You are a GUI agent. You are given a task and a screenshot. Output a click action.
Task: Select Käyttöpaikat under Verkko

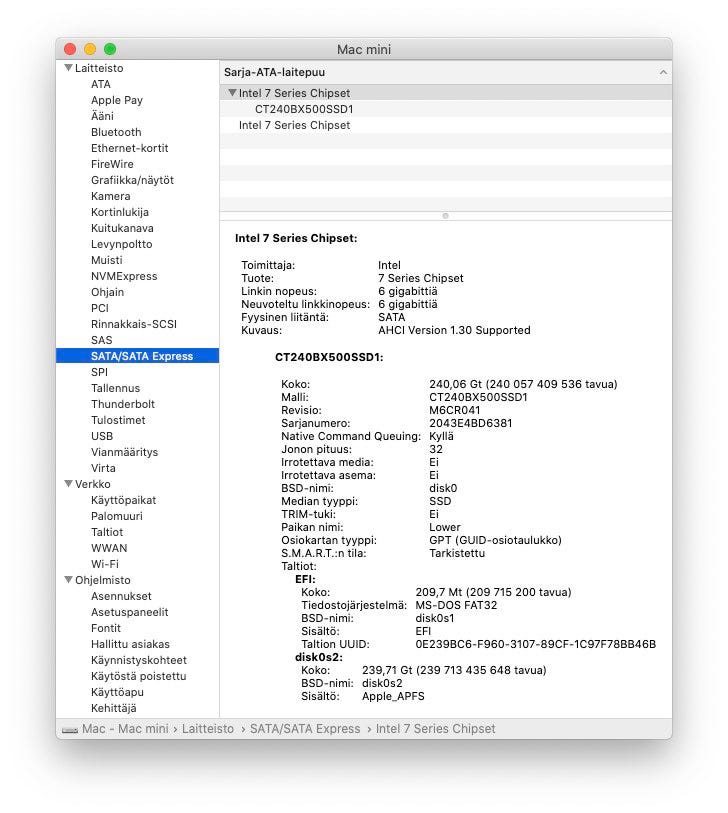pyautogui.click(x=123, y=500)
